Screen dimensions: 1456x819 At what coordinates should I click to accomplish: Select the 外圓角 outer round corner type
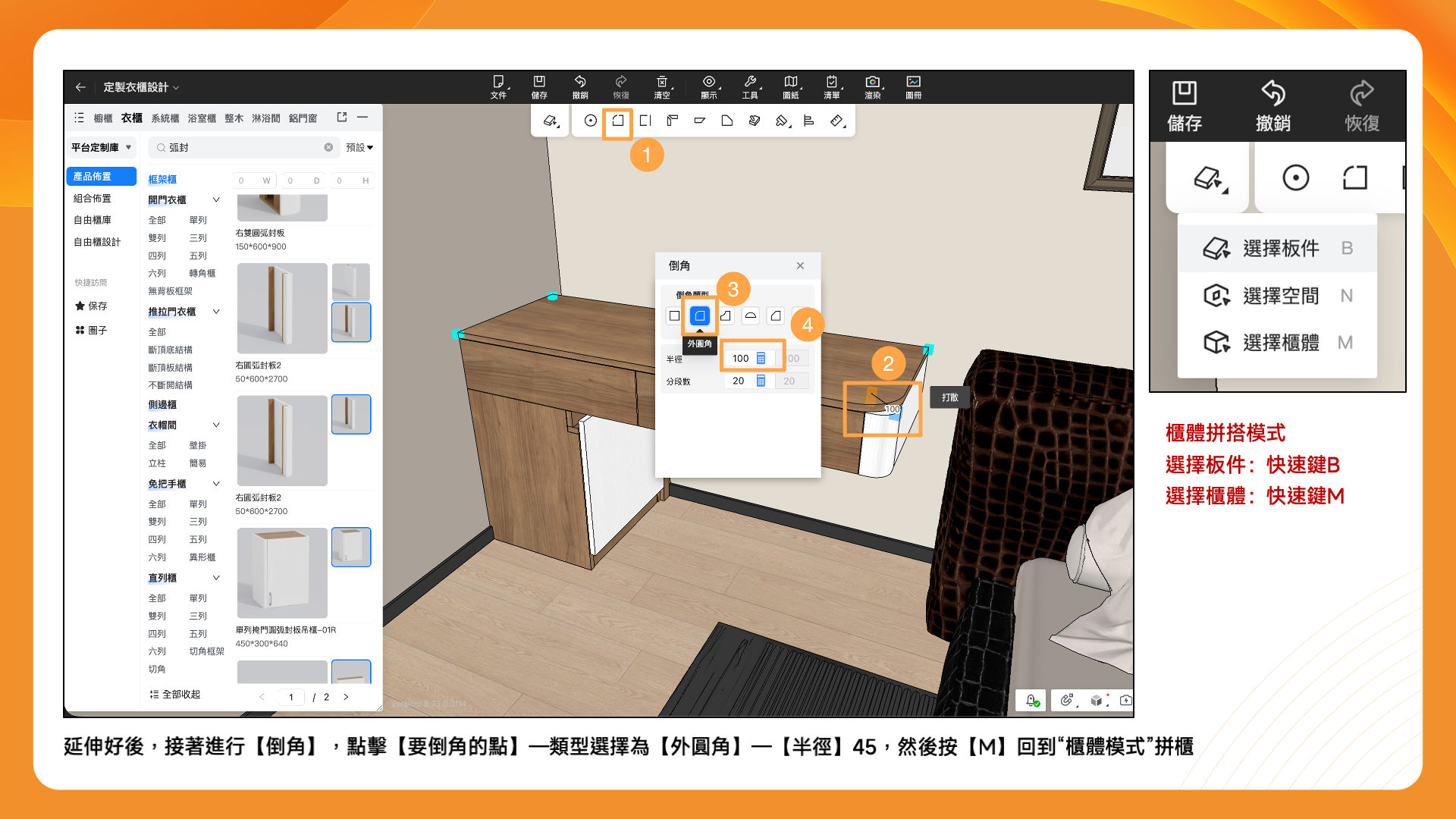click(x=700, y=315)
